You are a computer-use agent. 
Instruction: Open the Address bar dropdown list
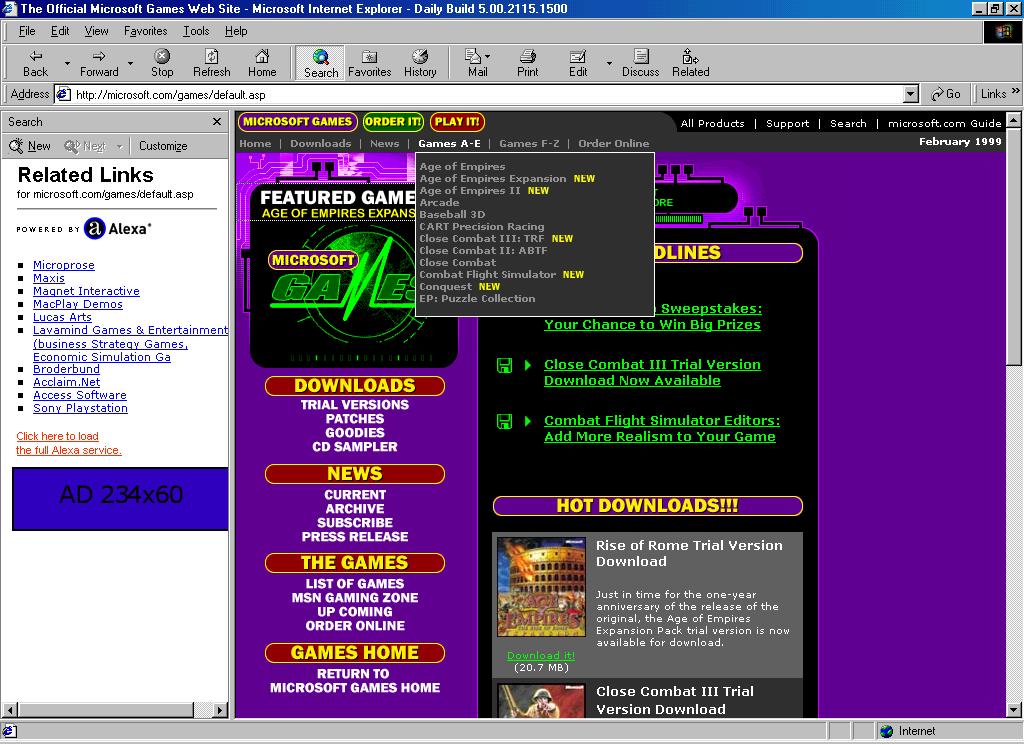(x=911, y=94)
